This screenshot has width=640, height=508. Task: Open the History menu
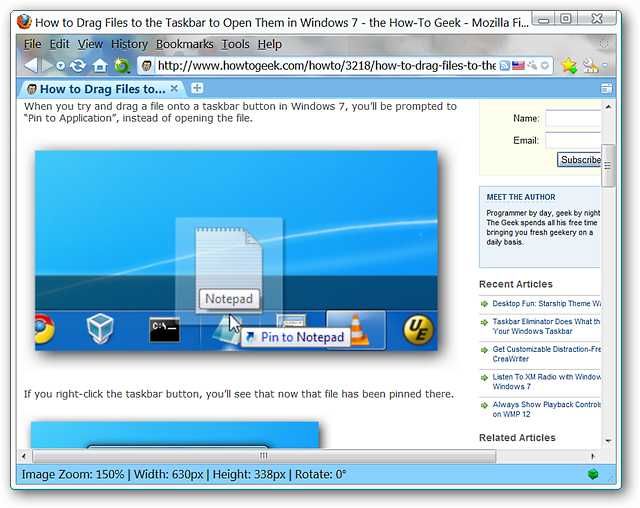point(129,44)
